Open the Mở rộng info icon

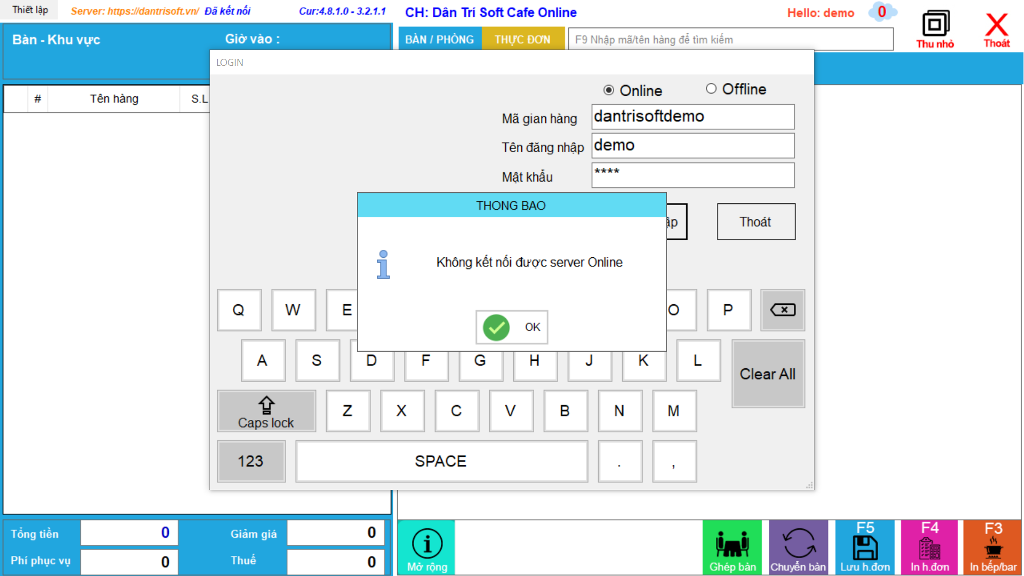click(x=426, y=547)
